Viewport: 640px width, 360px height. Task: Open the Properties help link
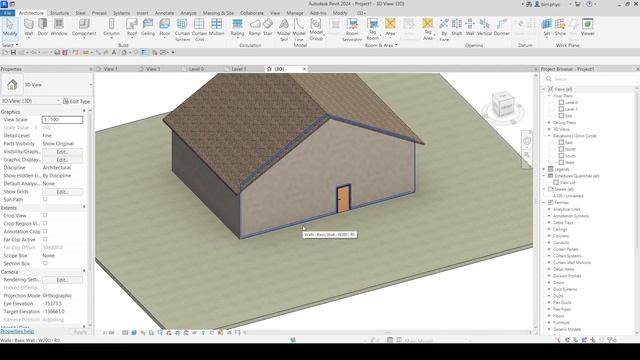pos(17,331)
